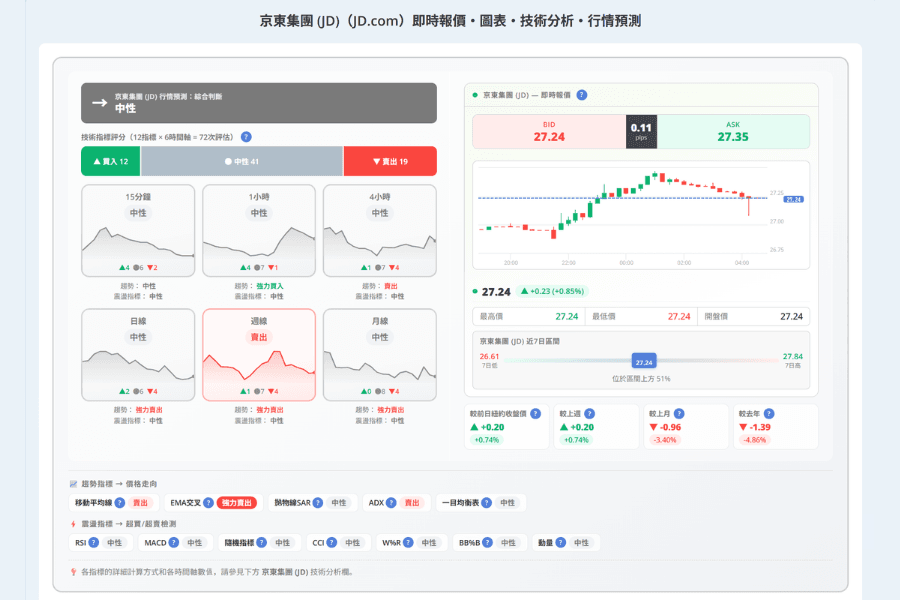Open help icon for EMA交叉

click(208, 502)
